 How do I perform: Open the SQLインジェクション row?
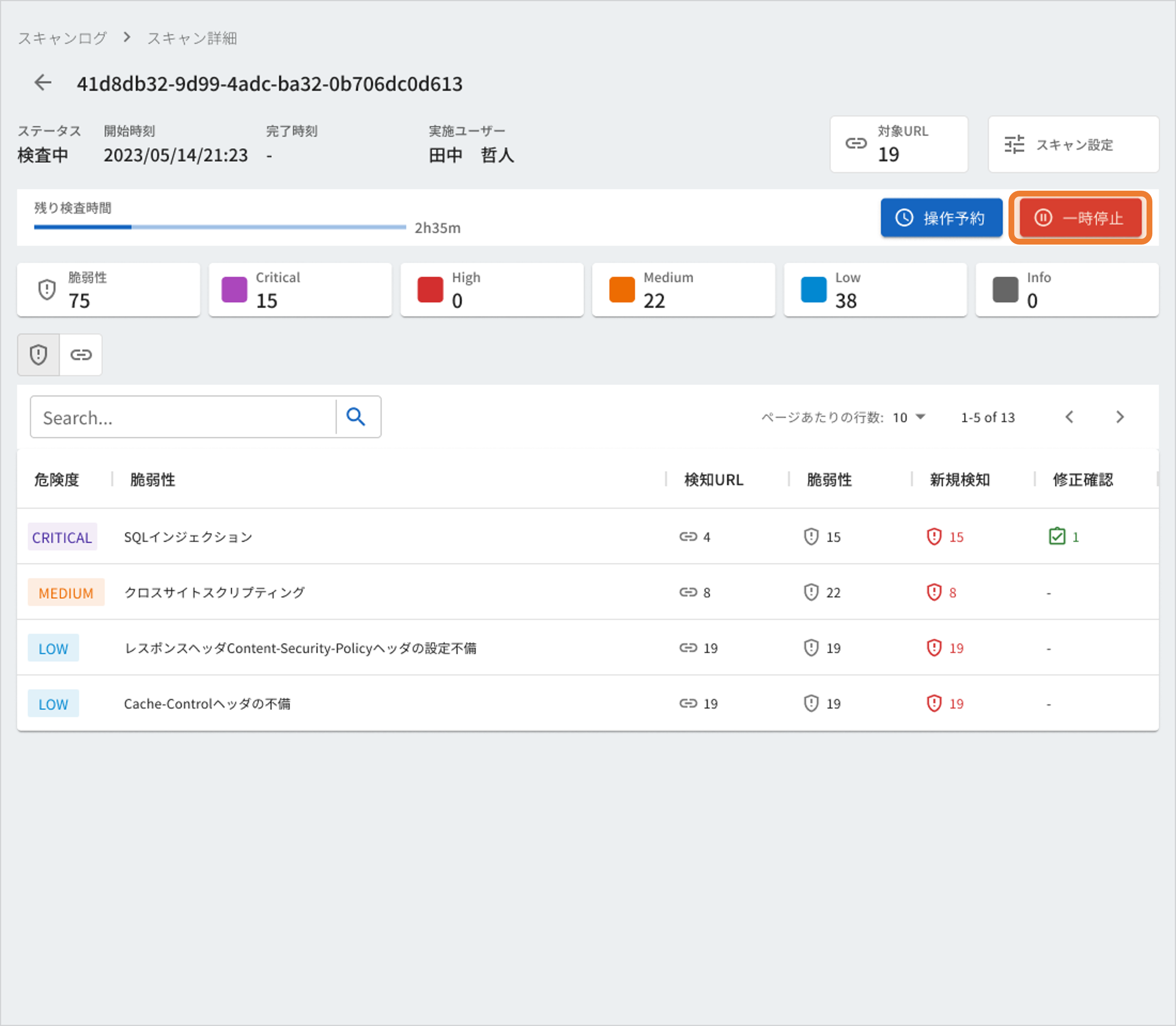588,536
